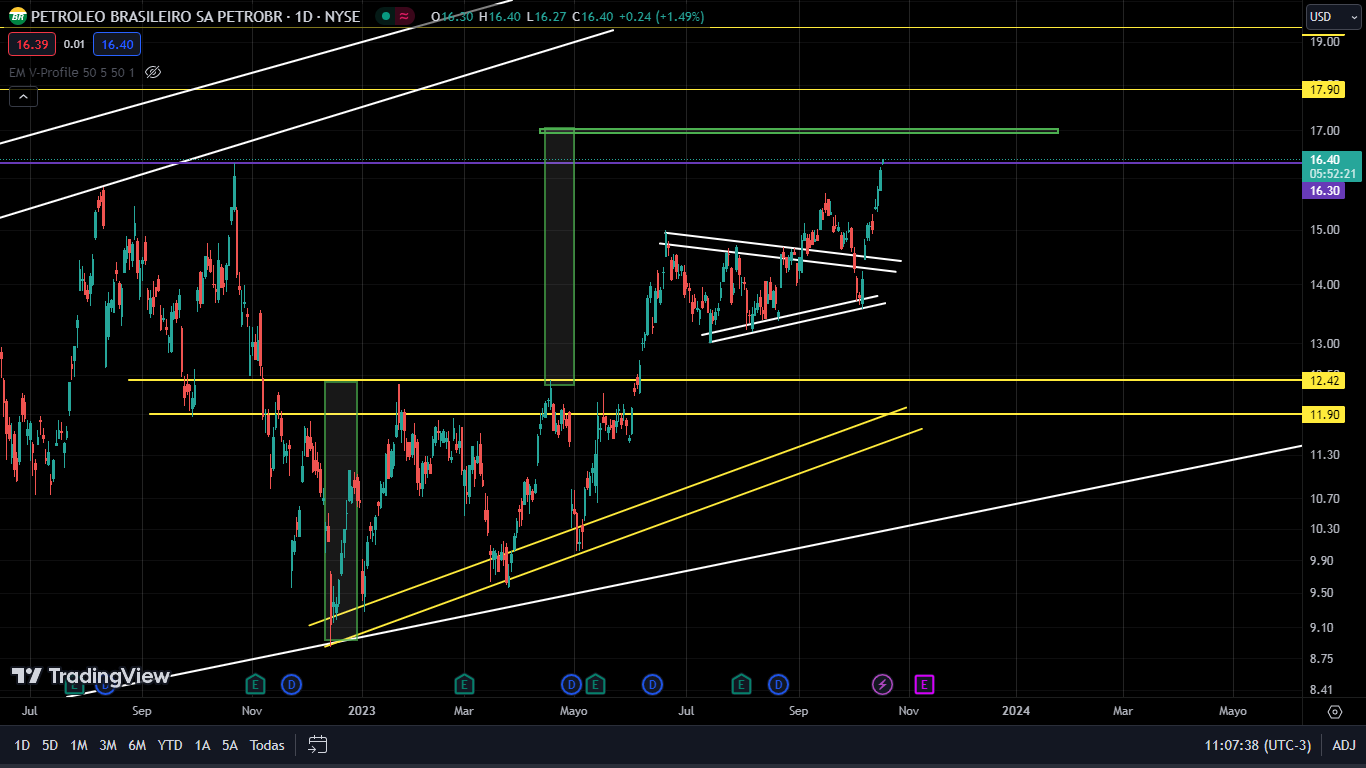This screenshot has width=1366, height=768.
Task: Click the yellow 12.42 horizontal line label
Action: click(x=1325, y=380)
